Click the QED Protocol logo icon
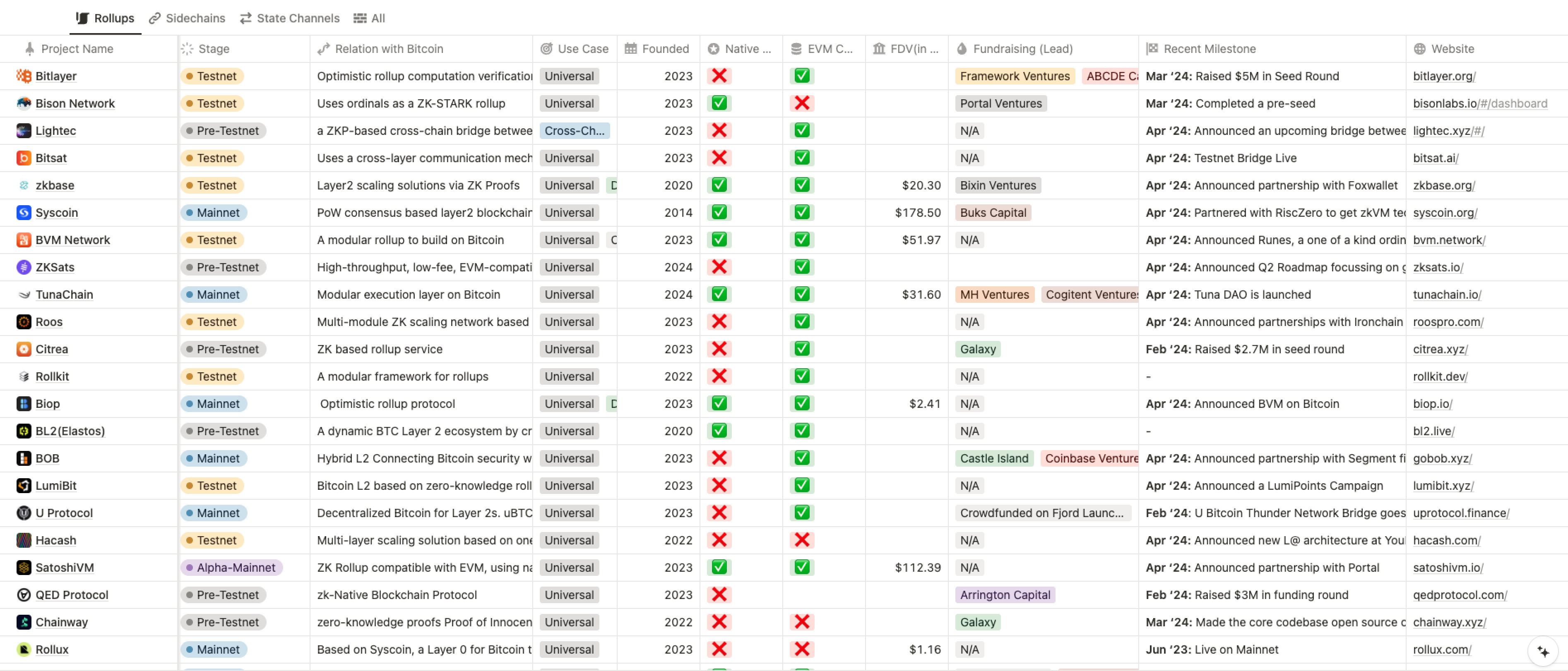Viewport: 1568px width, 671px height. (24, 595)
